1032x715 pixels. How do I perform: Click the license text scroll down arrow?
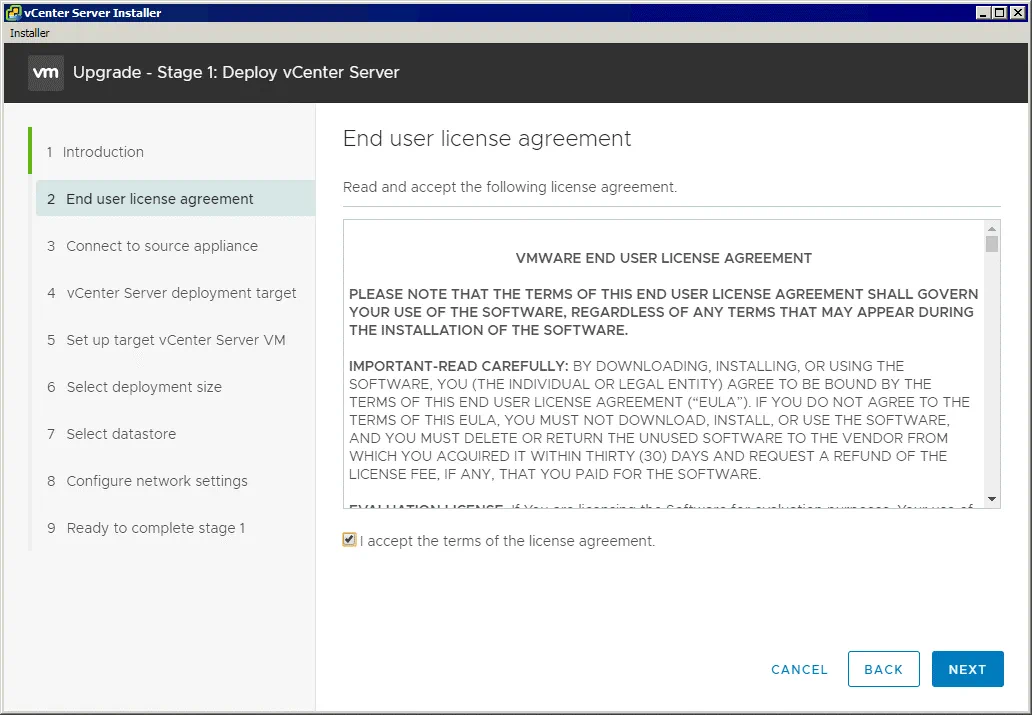992,499
